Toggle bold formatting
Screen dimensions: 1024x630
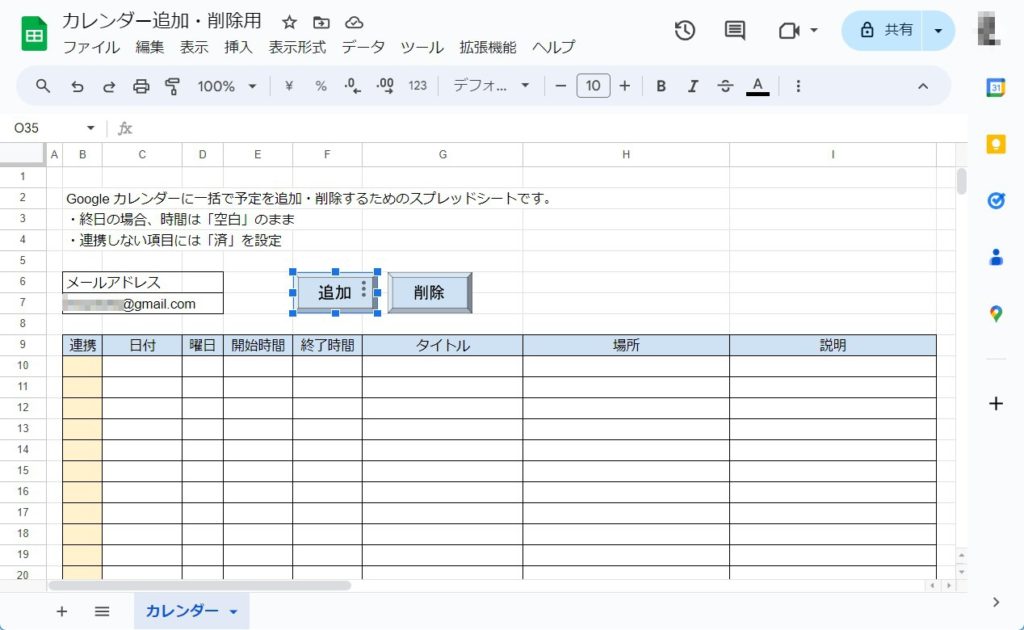click(661, 86)
